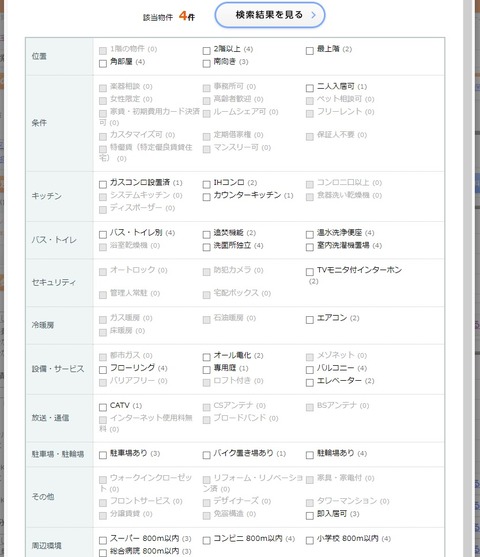
Task: Click the 検索結果を見る button
Action: click(270, 15)
